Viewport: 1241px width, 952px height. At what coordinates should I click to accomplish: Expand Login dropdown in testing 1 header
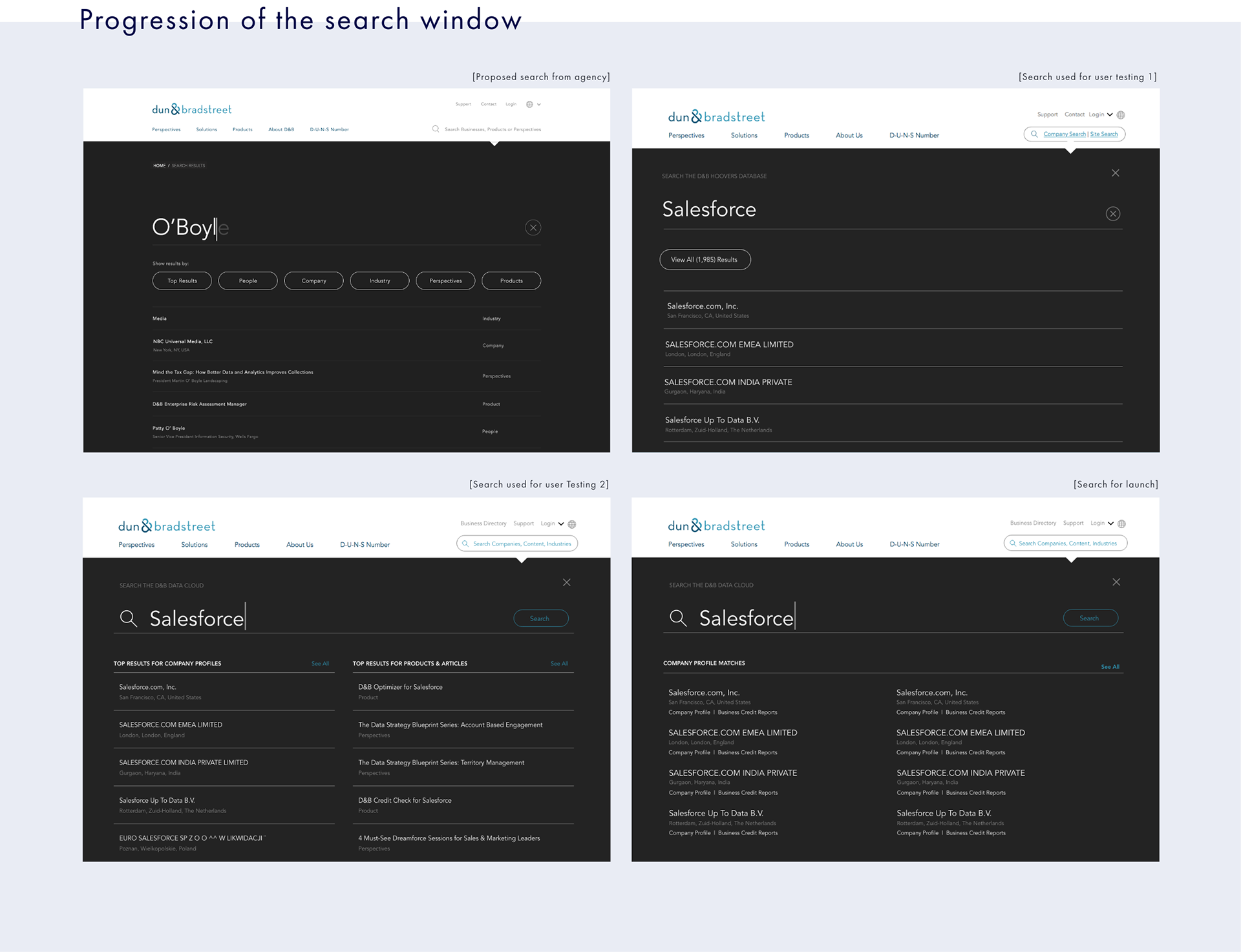[1100, 114]
